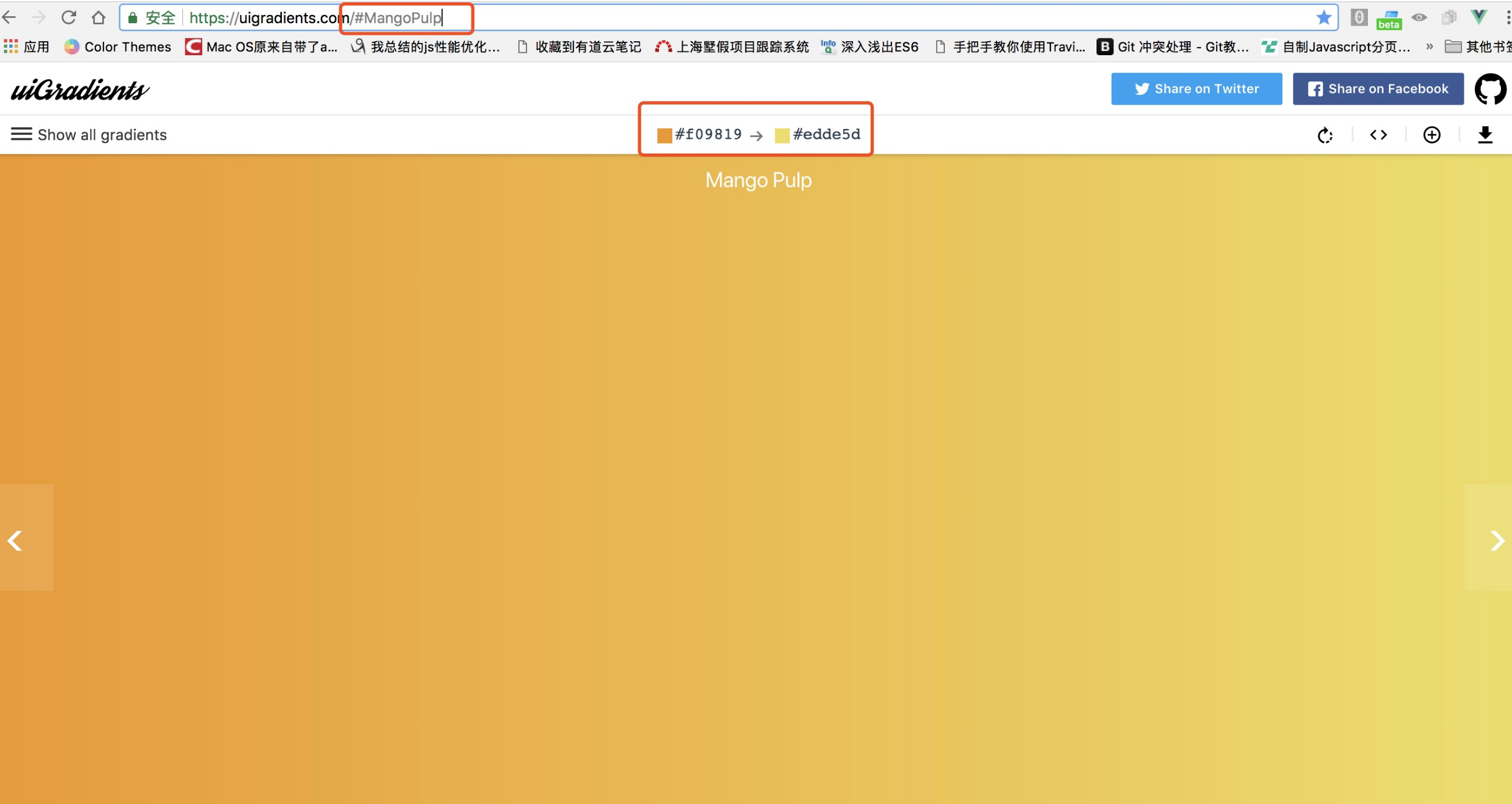
Task: Toggle the bookmark star for this page
Action: [x=1325, y=17]
